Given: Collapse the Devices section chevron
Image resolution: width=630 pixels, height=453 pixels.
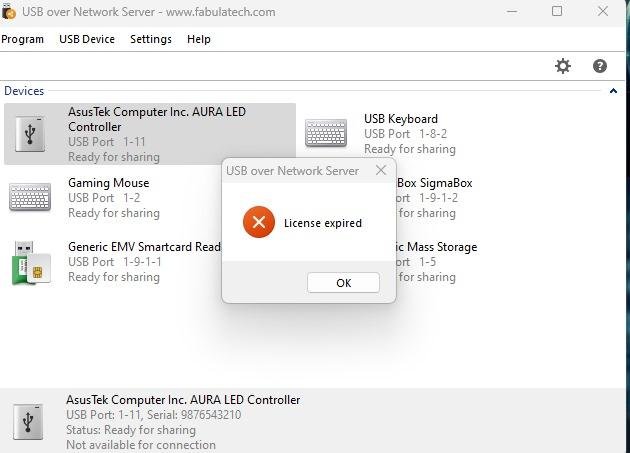Looking at the screenshot, I should coord(613,91).
